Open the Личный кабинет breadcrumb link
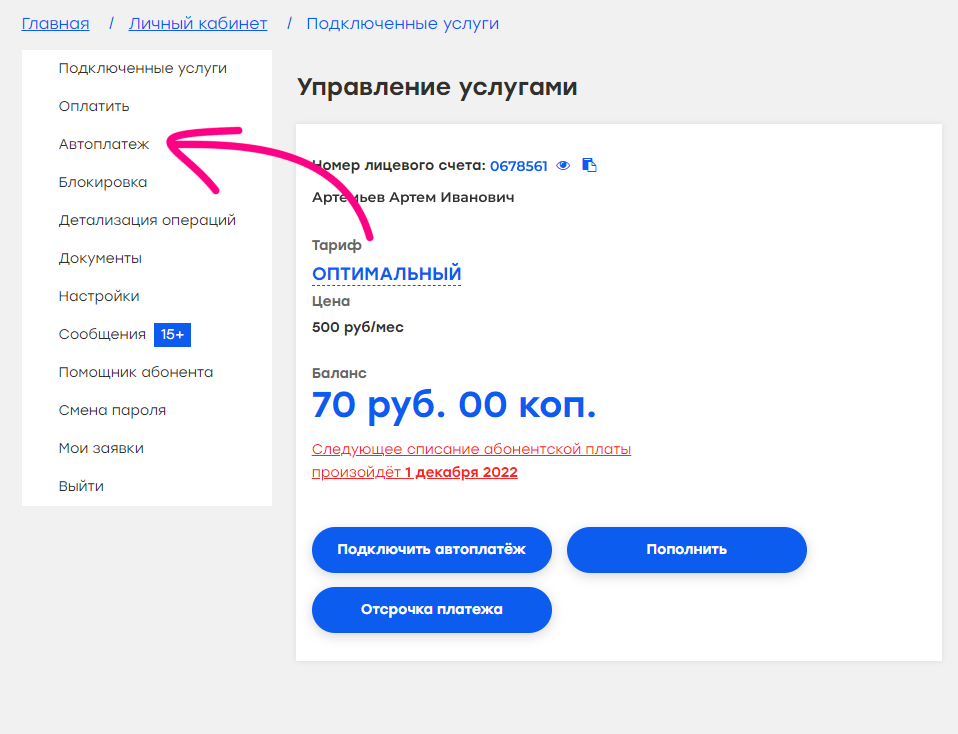Screen dimensions: 958x734 [x=198, y=24]
